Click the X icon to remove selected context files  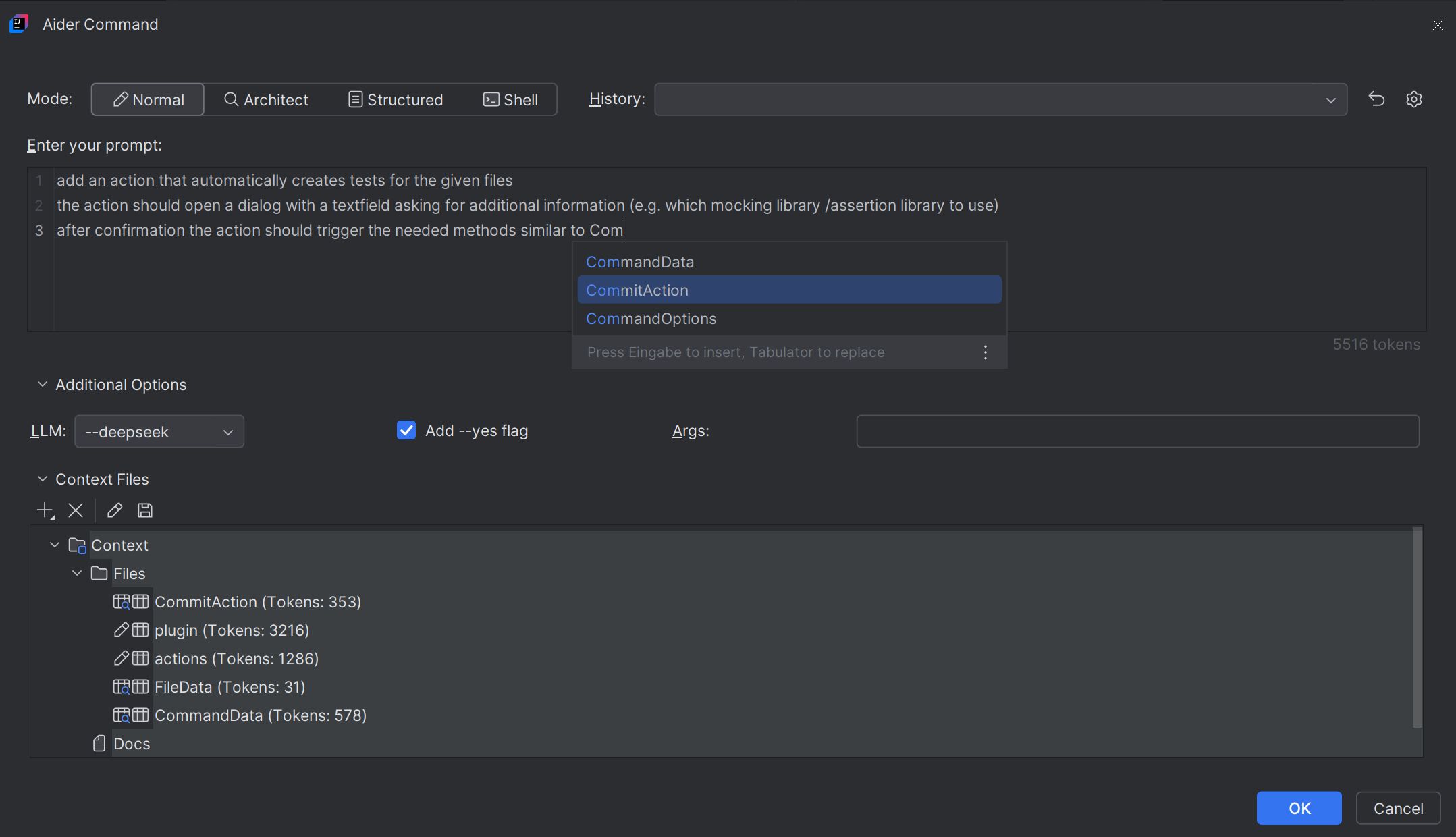click(x=76, y=510)
